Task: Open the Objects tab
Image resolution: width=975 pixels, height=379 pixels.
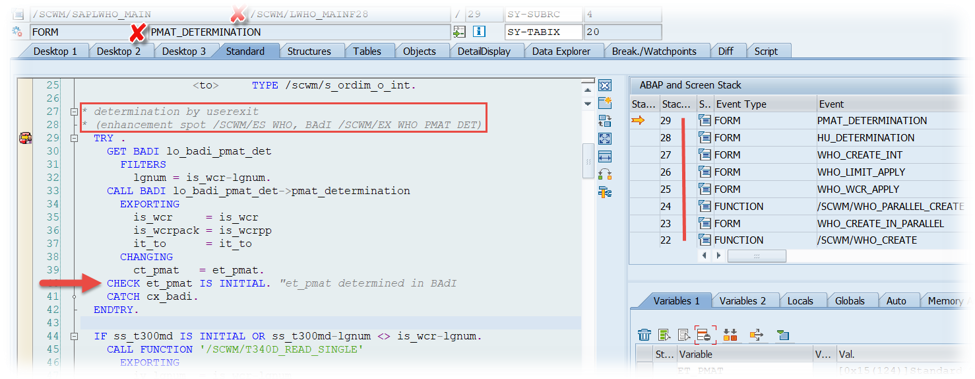Action: coord(420,52)
